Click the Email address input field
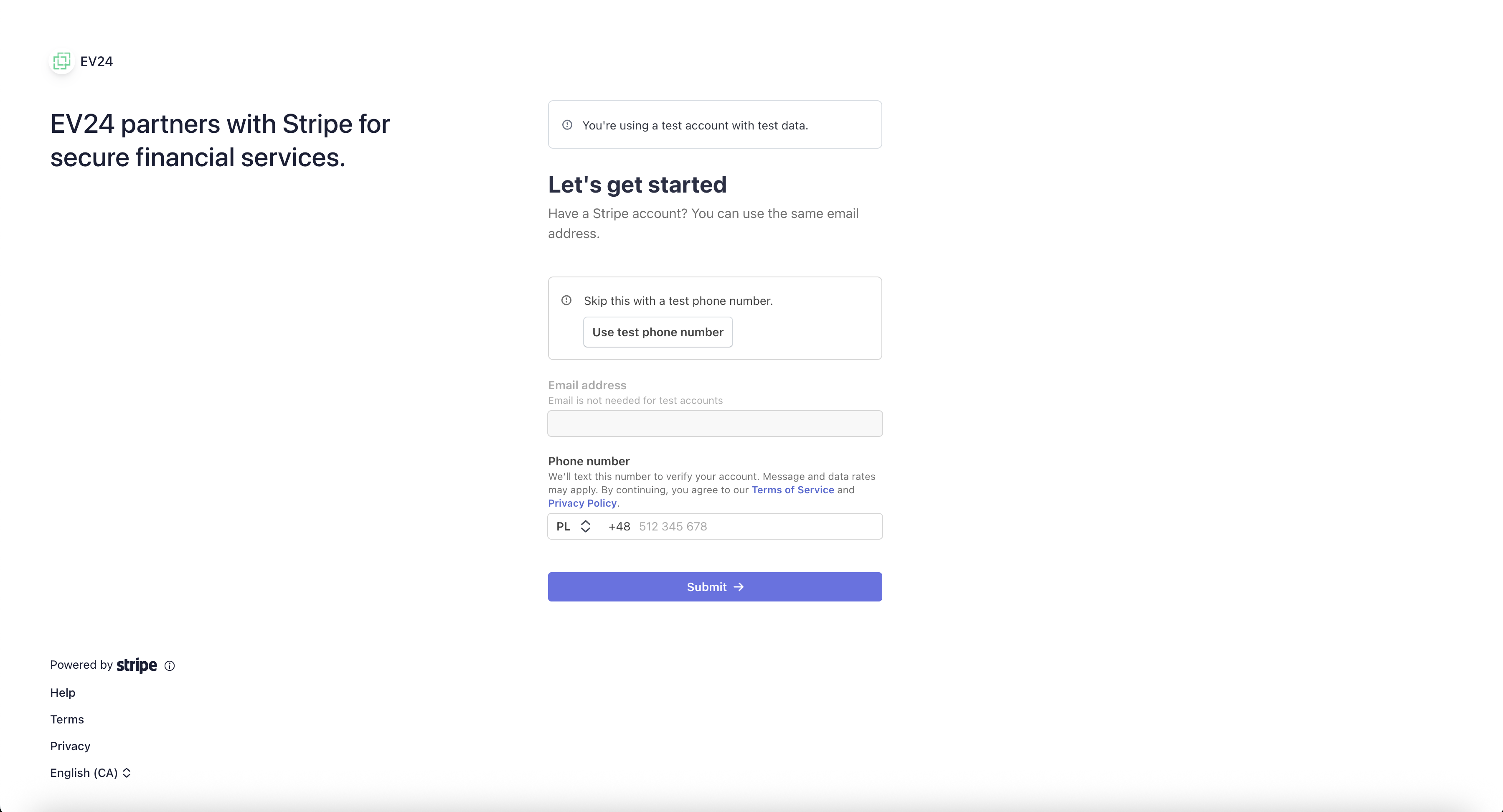The height and width of the screenshot is (812, 1503). tap(714, 424)
